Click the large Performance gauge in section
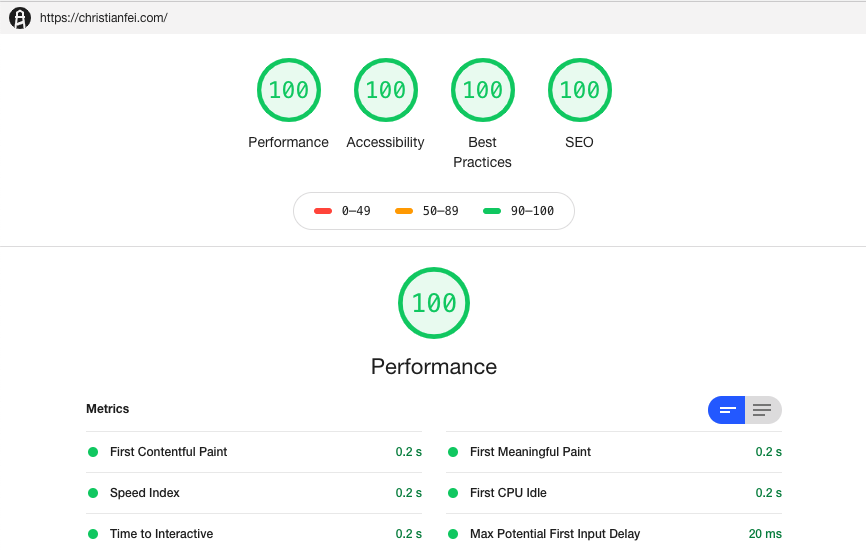The image size is (866, 554). coord(434,303)
